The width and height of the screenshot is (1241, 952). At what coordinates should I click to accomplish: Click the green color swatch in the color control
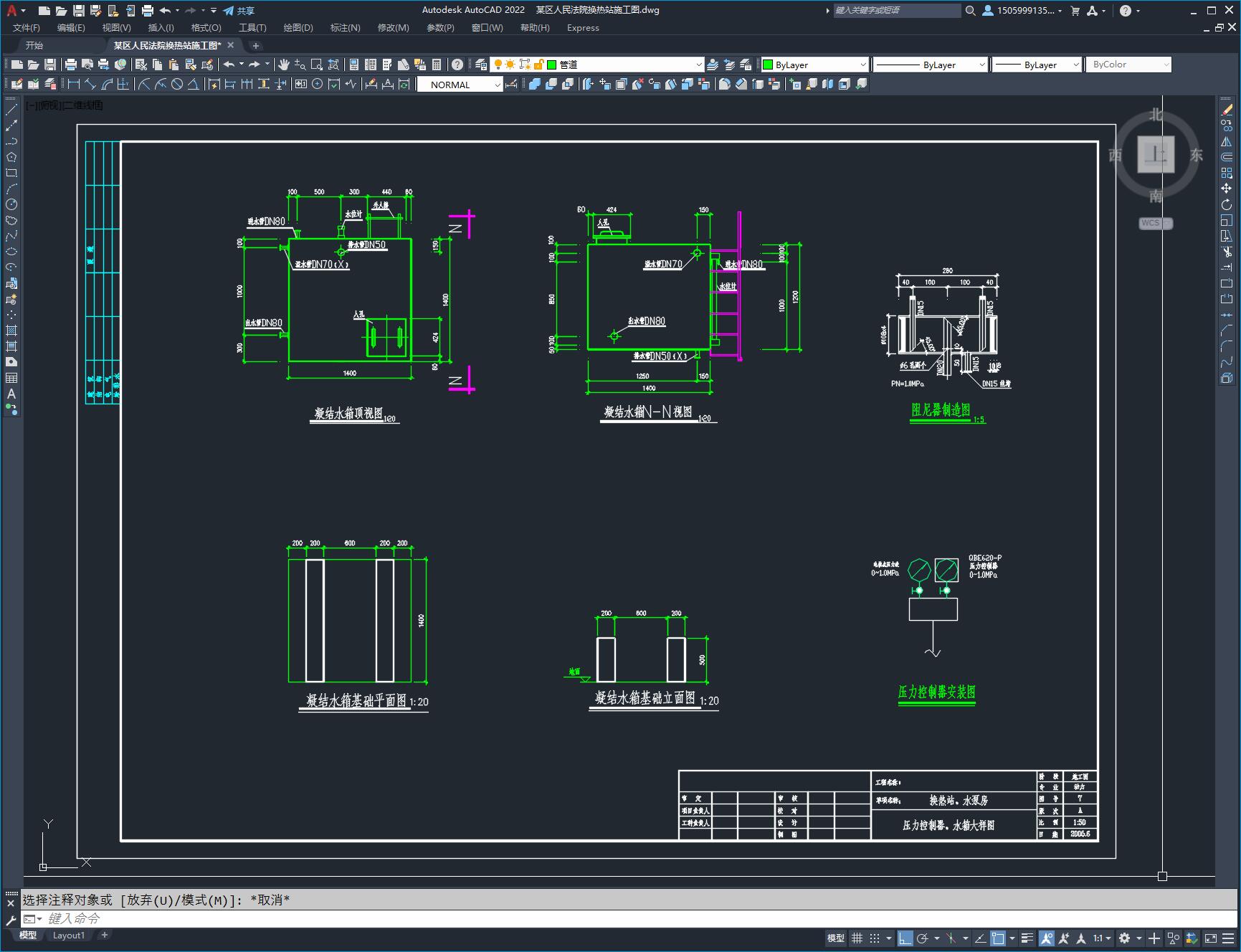(x=768, y=65)
